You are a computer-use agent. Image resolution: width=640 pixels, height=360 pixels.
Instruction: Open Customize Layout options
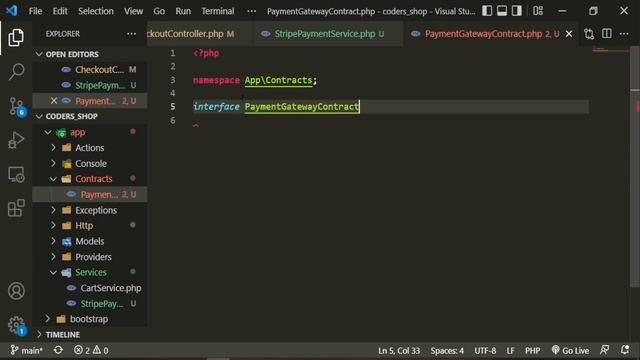coord(538,11)
